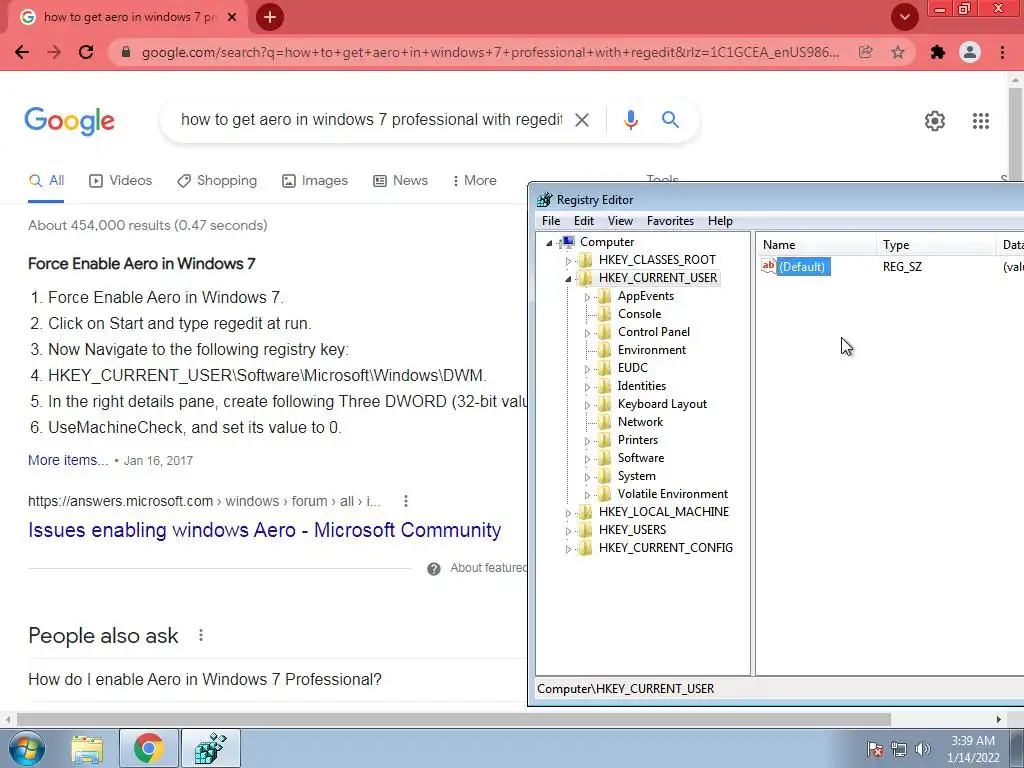1024x768 pixels.
Task: Switch to the Images results tab
Action: click(x=315, y=181)
